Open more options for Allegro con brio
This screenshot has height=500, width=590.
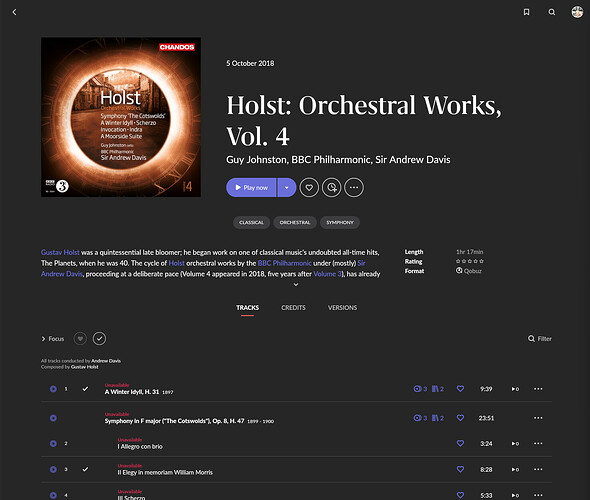pyautogui.click(x=538, y=443)
